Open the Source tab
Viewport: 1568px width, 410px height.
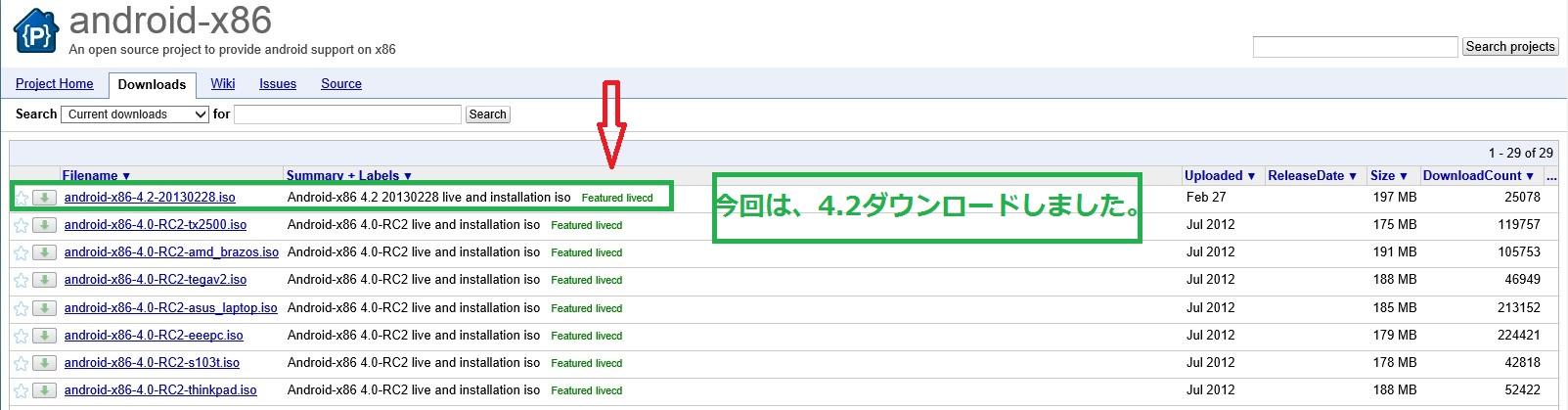[x=341, y=84]
